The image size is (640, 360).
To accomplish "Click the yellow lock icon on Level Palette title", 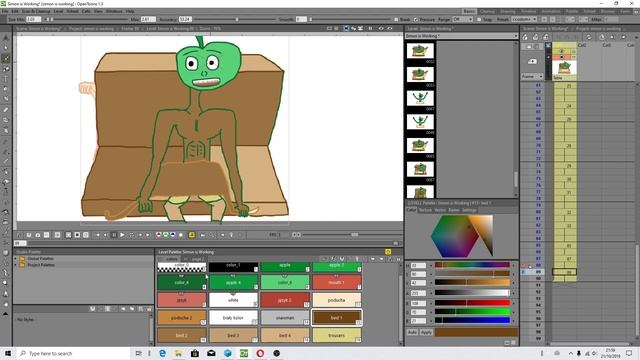I will (388, 252).
